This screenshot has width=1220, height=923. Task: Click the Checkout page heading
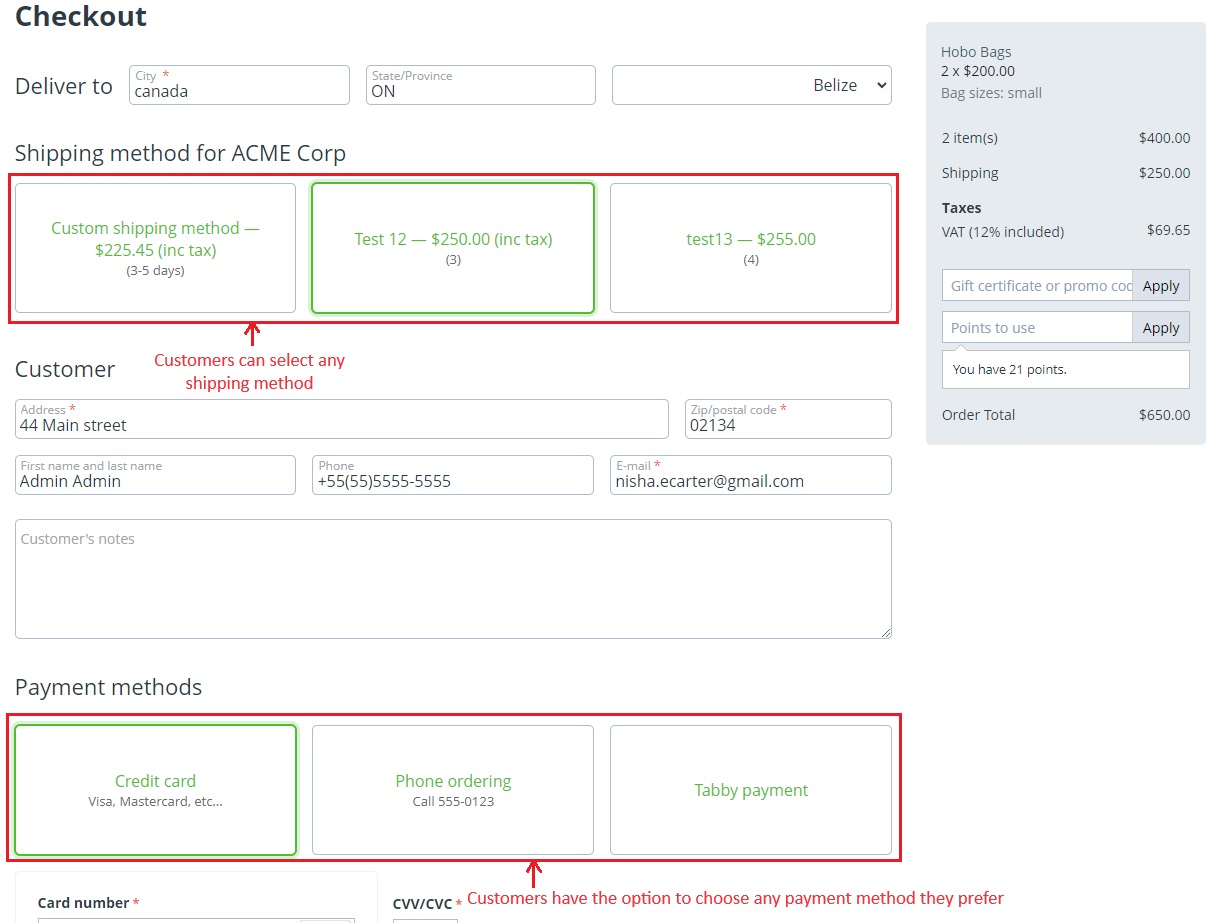click(x=81, y=16)
